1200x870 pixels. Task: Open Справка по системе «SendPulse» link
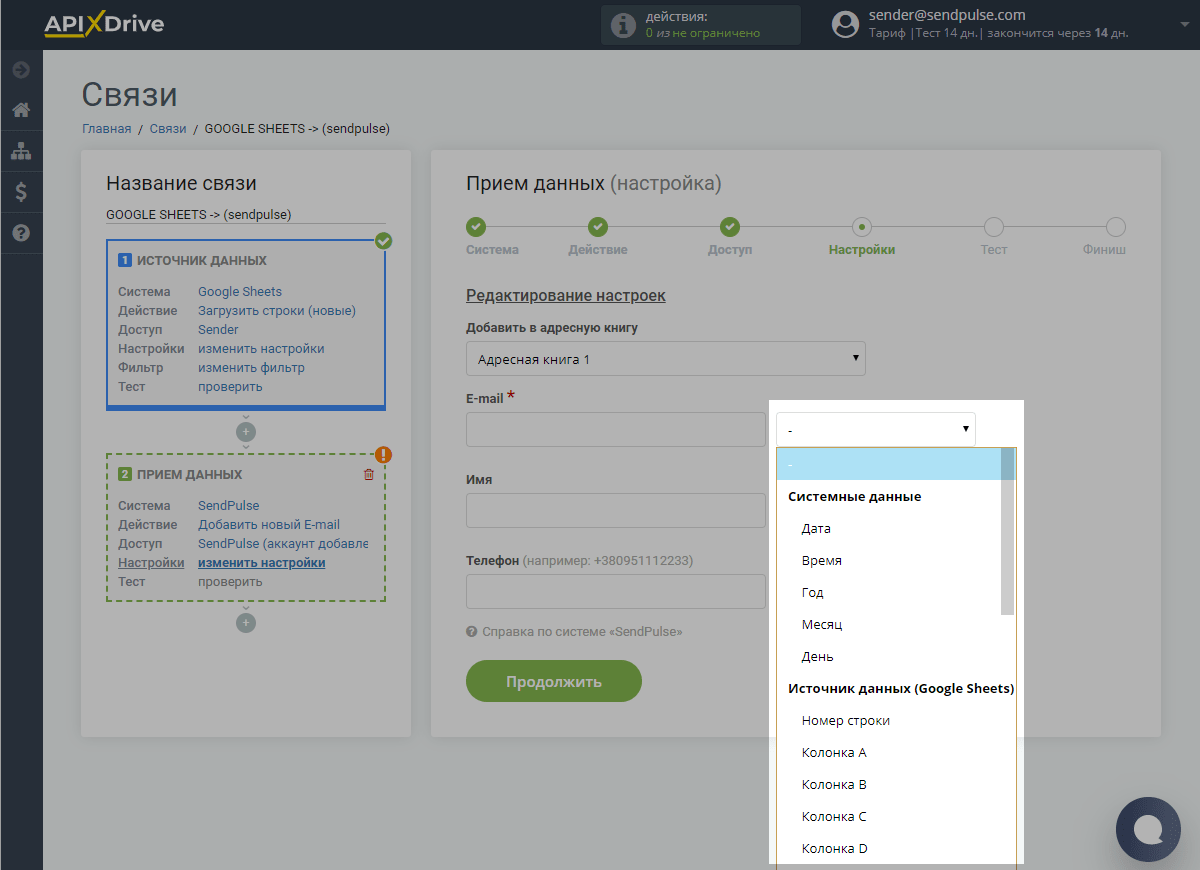tap(582, 632)
